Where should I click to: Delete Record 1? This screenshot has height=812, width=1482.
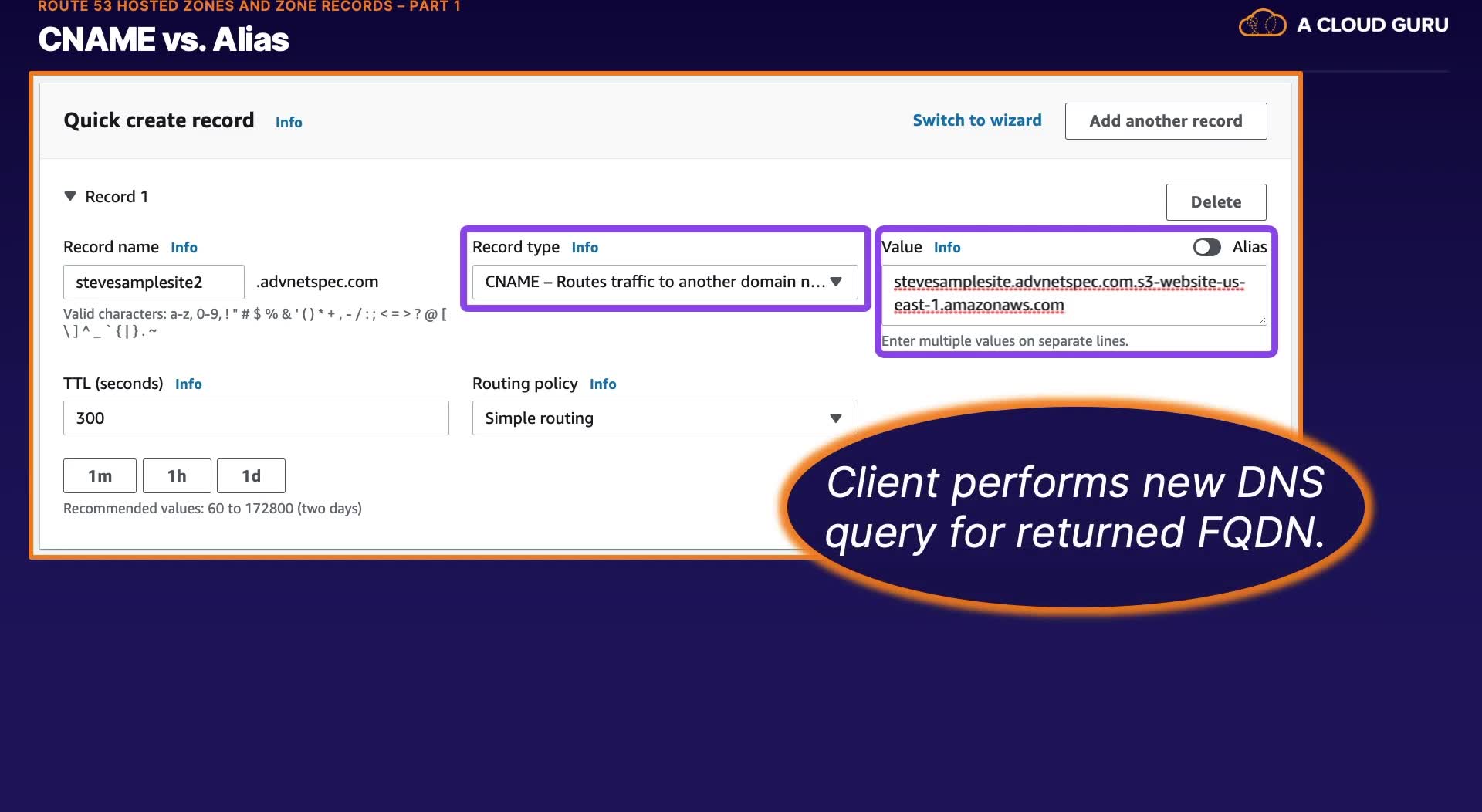1216,202
